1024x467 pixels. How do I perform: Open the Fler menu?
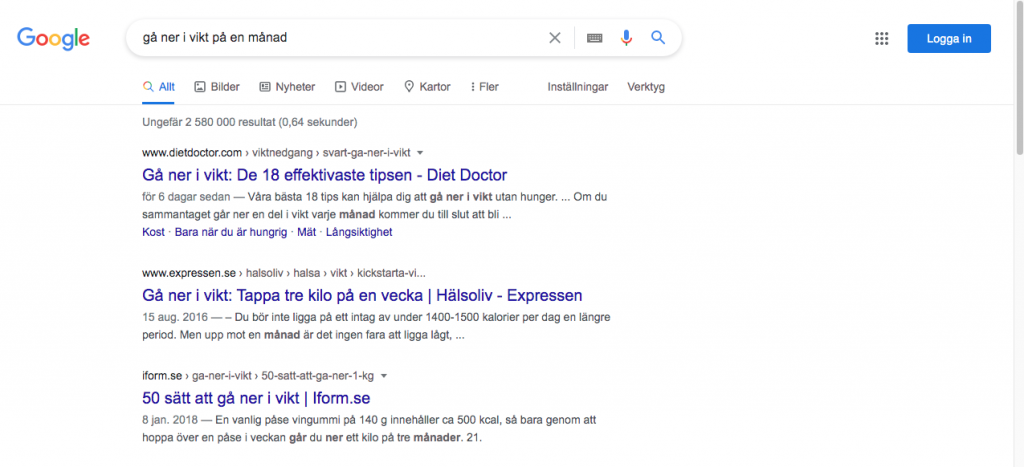[485, 87]
